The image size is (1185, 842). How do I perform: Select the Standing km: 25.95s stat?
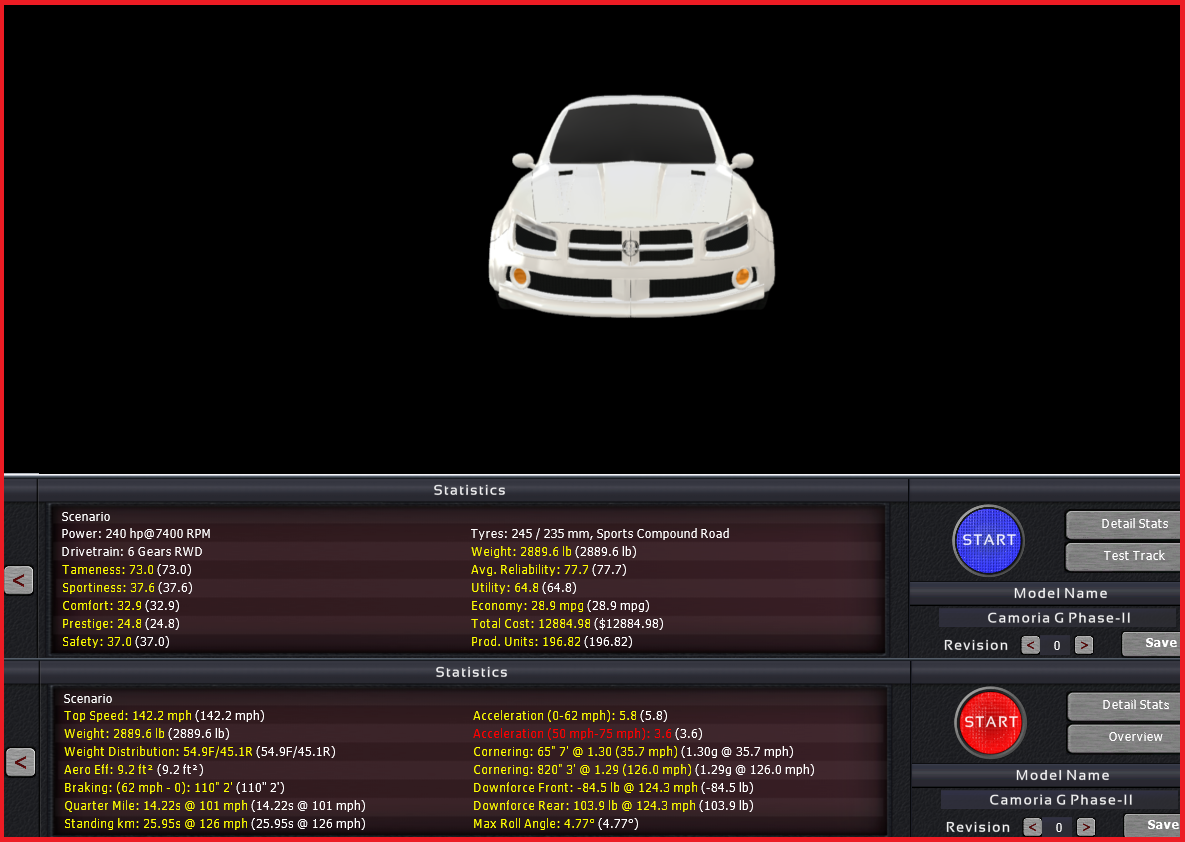[x=215, y=825]
